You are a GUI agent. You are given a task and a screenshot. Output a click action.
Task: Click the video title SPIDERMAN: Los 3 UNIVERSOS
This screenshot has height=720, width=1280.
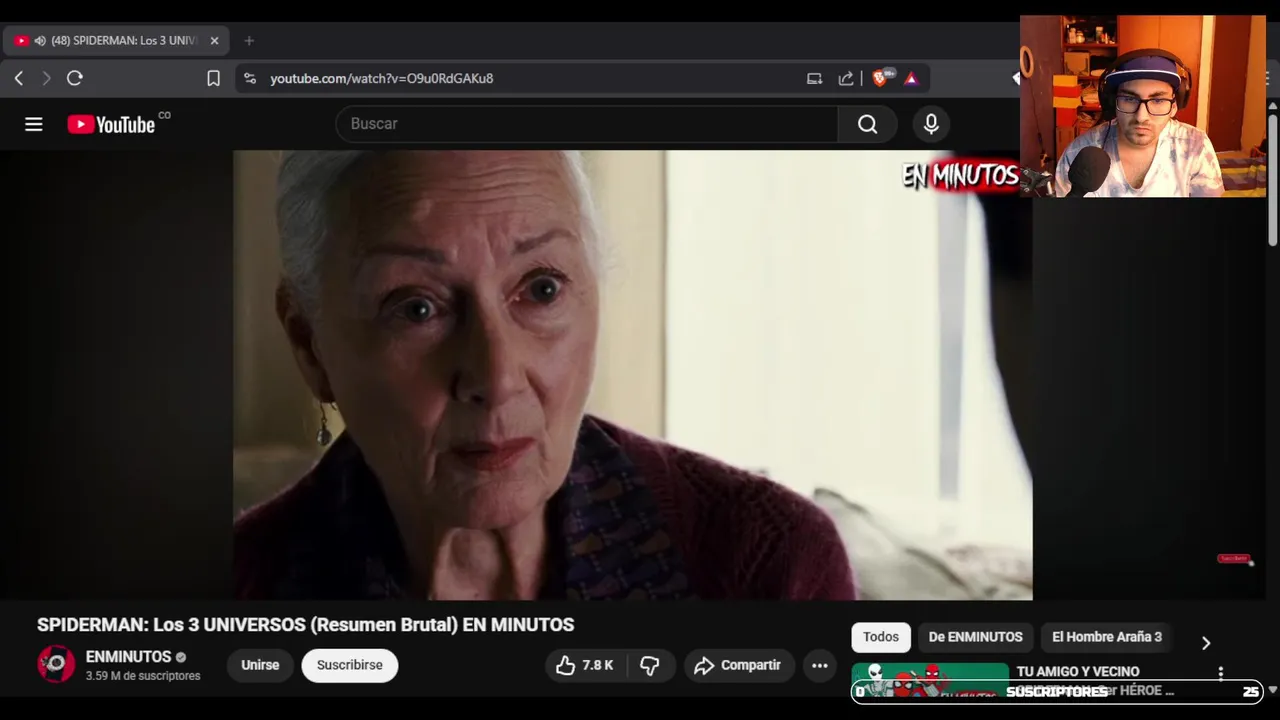305,625
